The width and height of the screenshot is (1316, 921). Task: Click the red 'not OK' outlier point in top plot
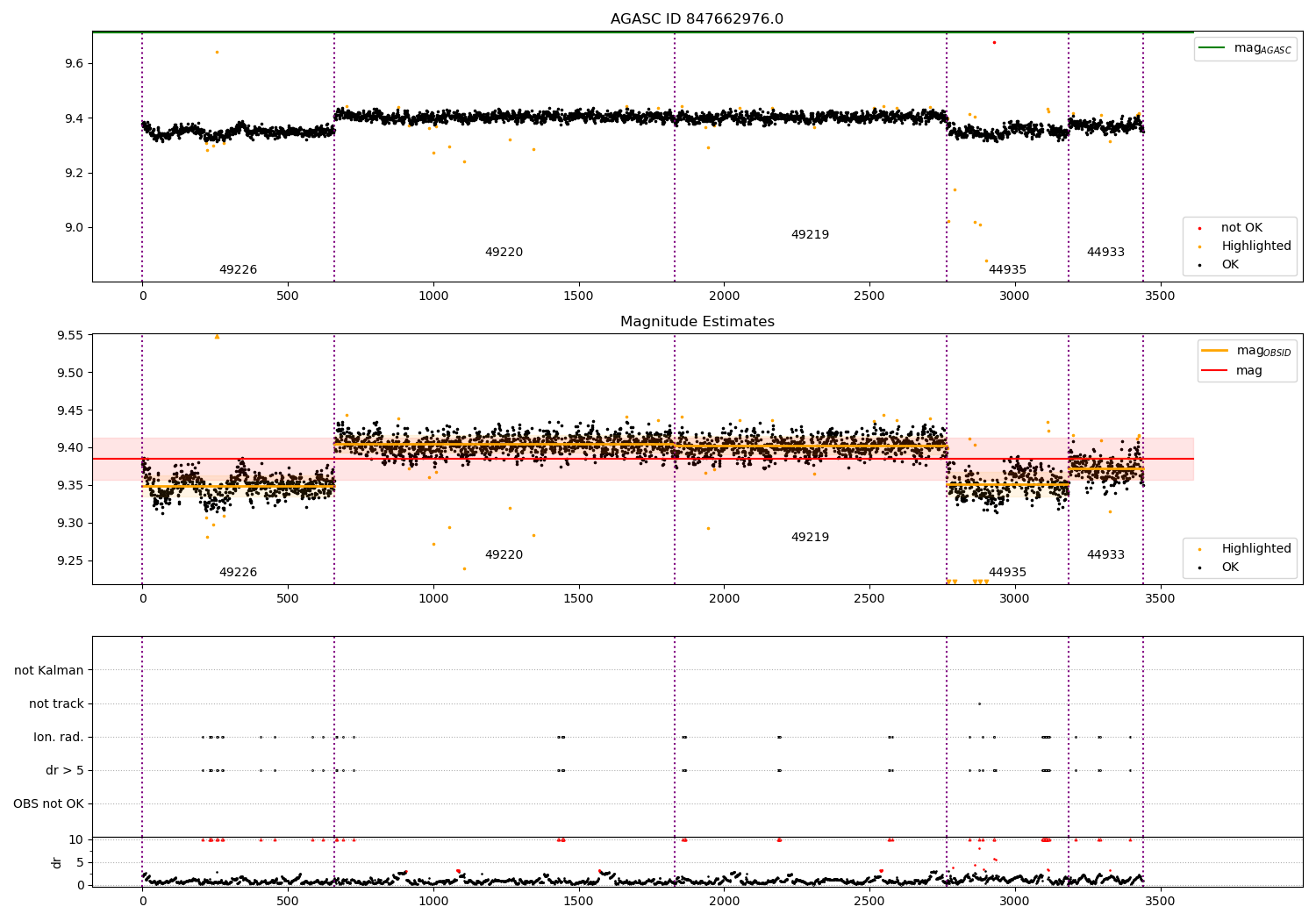click(x=994, y=42)
